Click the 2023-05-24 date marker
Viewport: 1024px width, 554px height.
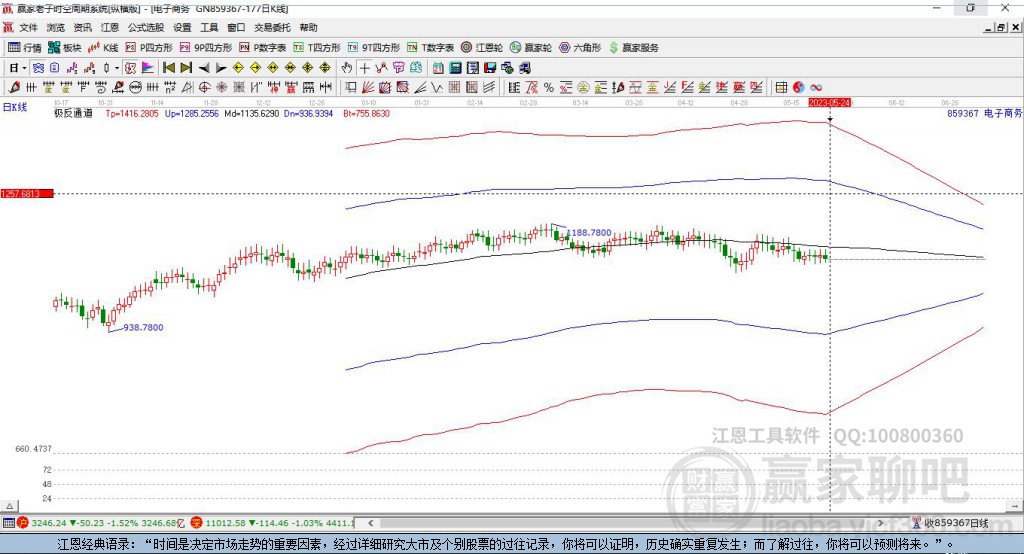pyautogui.click(x=829, y=103)
